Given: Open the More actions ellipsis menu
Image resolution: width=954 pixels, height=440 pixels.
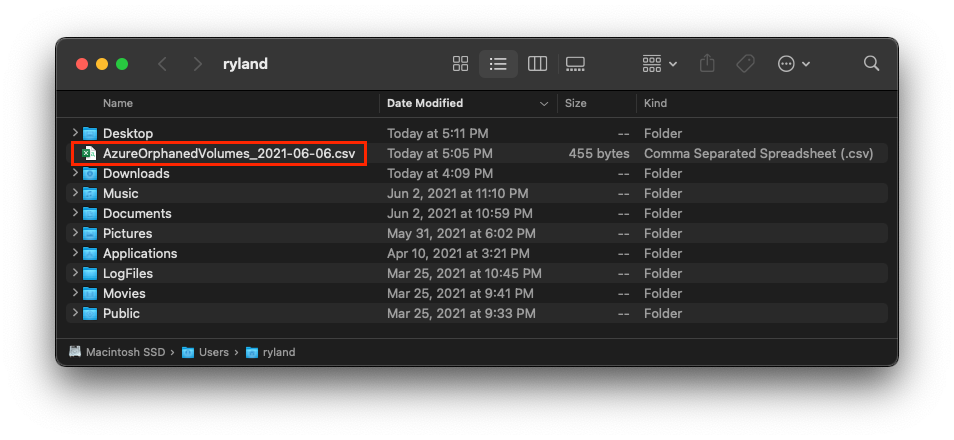Looking at the screenshot, I should [x=793, y=64].
